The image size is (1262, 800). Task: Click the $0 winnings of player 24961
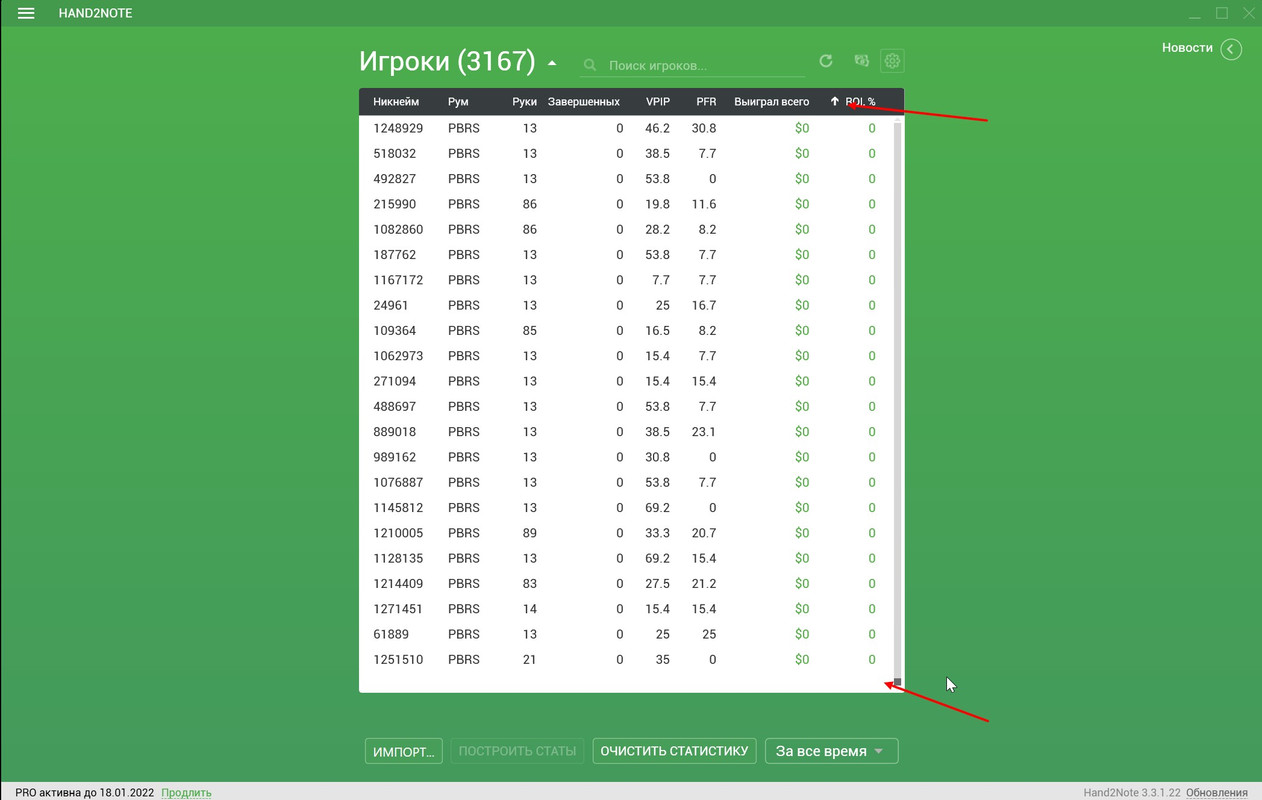point(802,305)
